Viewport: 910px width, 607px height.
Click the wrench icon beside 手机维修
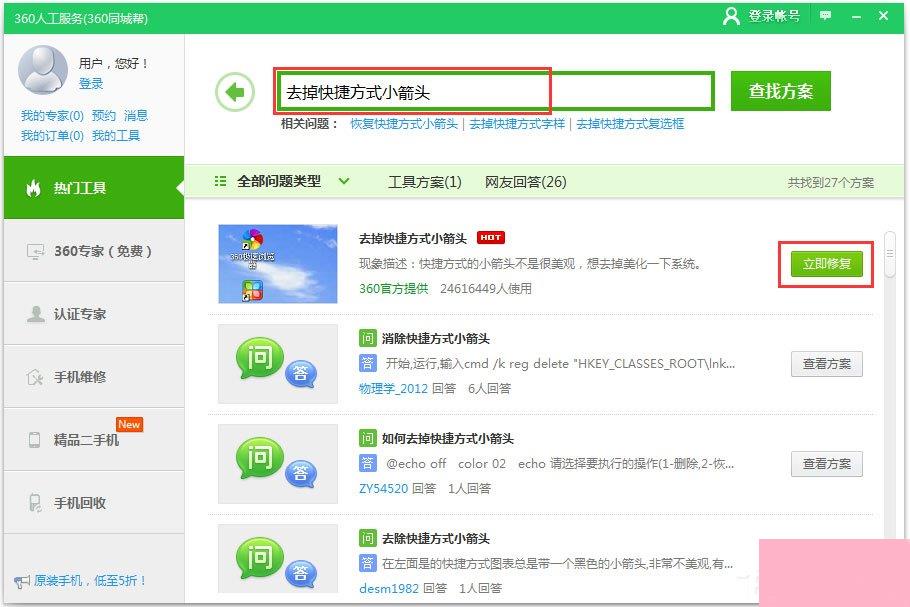(x=35, y=377)
